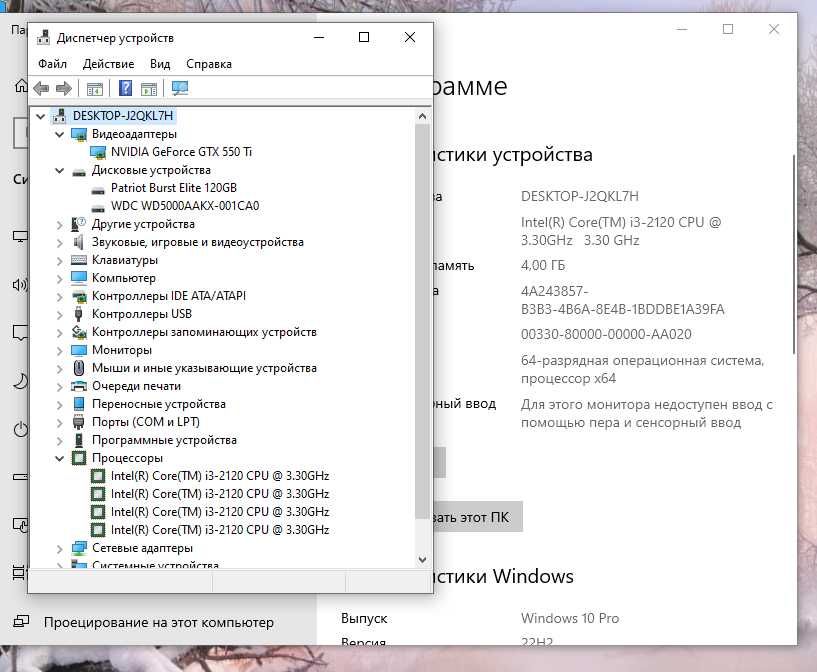This screenshot has width=817, height=672.
Task: Select Контроллеры запоминающих устройств category
Action: point(204,332)
